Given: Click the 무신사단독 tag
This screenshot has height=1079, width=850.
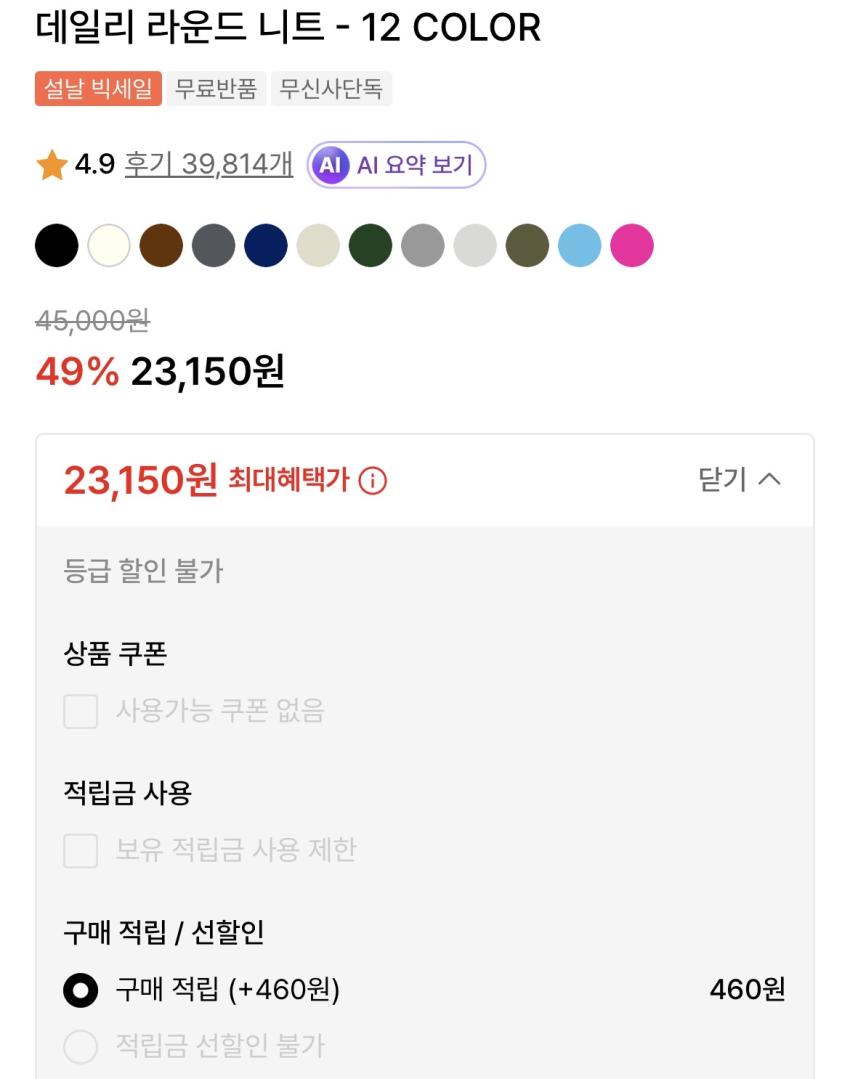Looking at the screenshot, I should click(x=331, y=89).
